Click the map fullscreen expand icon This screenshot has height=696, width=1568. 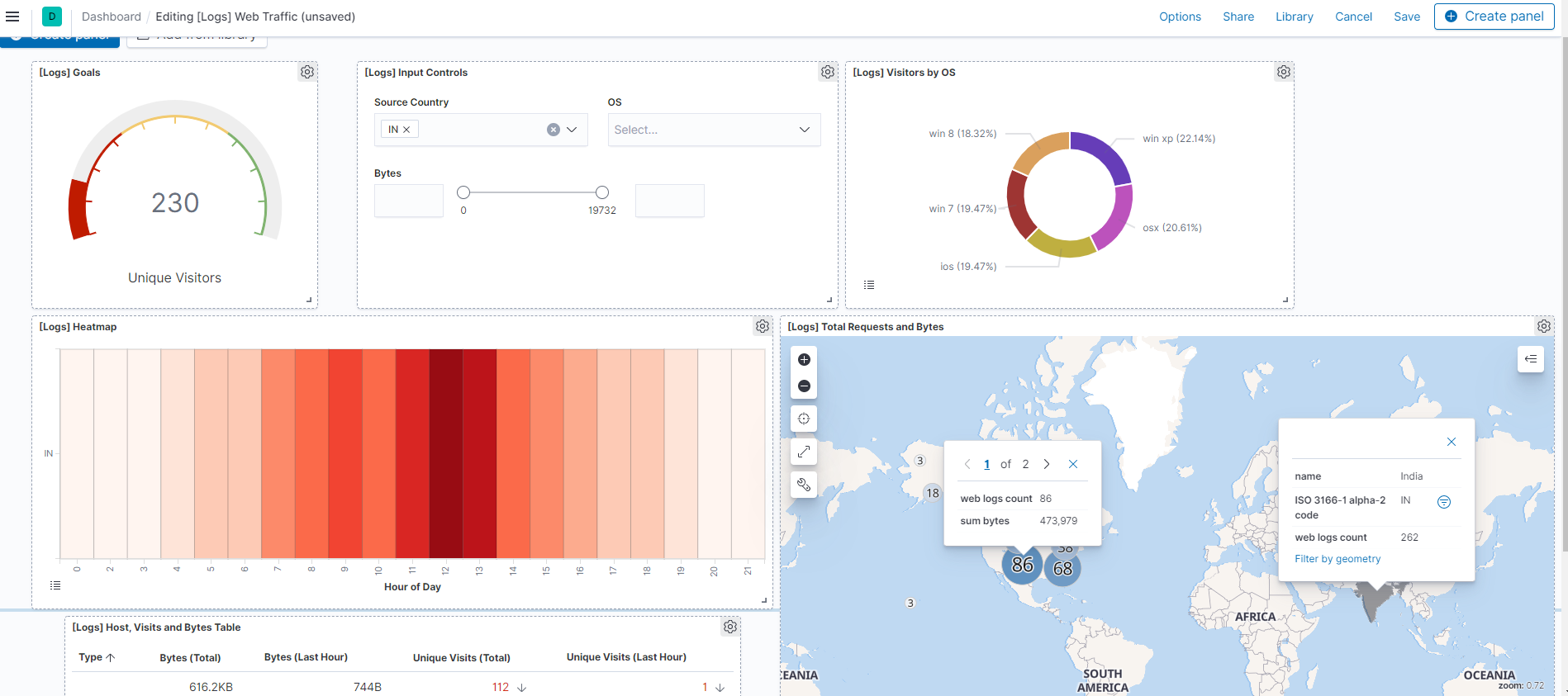[804, 452]
